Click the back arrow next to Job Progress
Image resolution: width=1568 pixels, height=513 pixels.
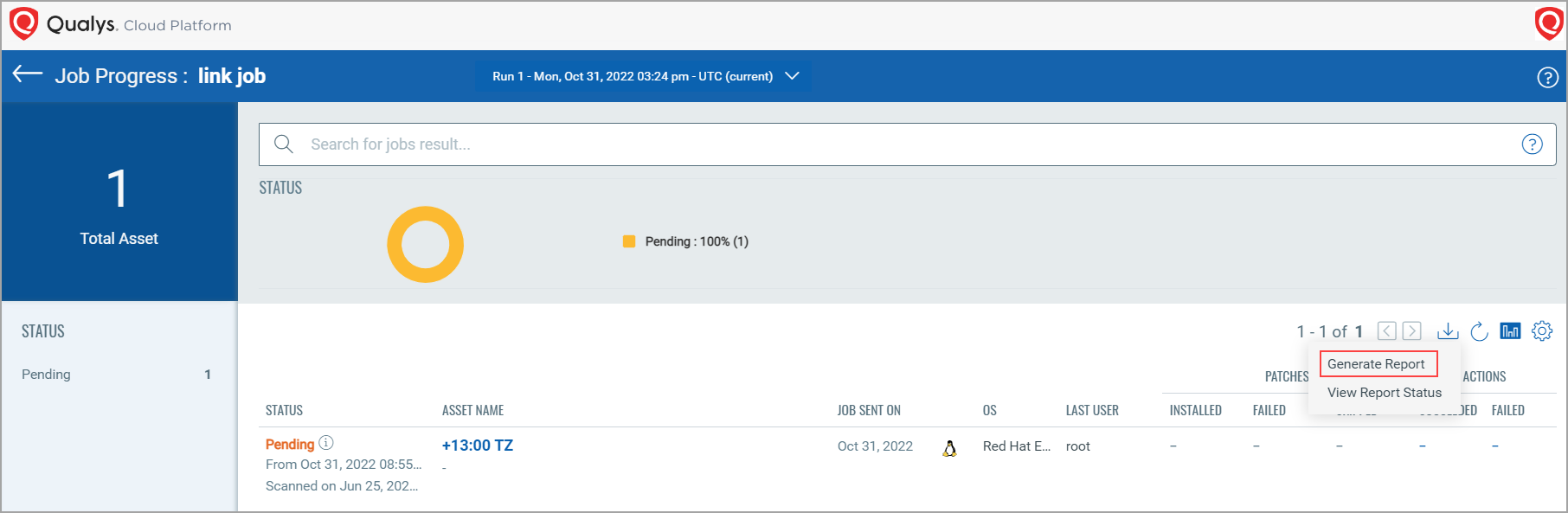pyautogui.click(x=28, y=74)
